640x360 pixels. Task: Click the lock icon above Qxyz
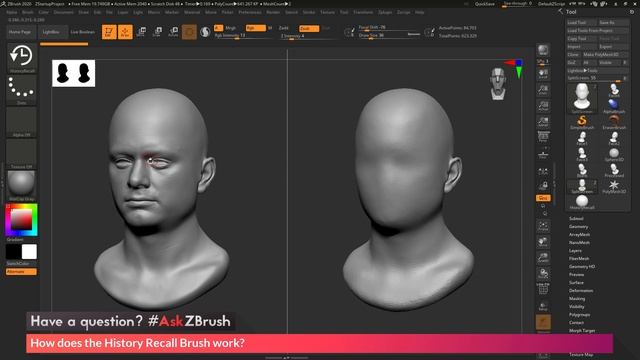(x=543, y=186)
